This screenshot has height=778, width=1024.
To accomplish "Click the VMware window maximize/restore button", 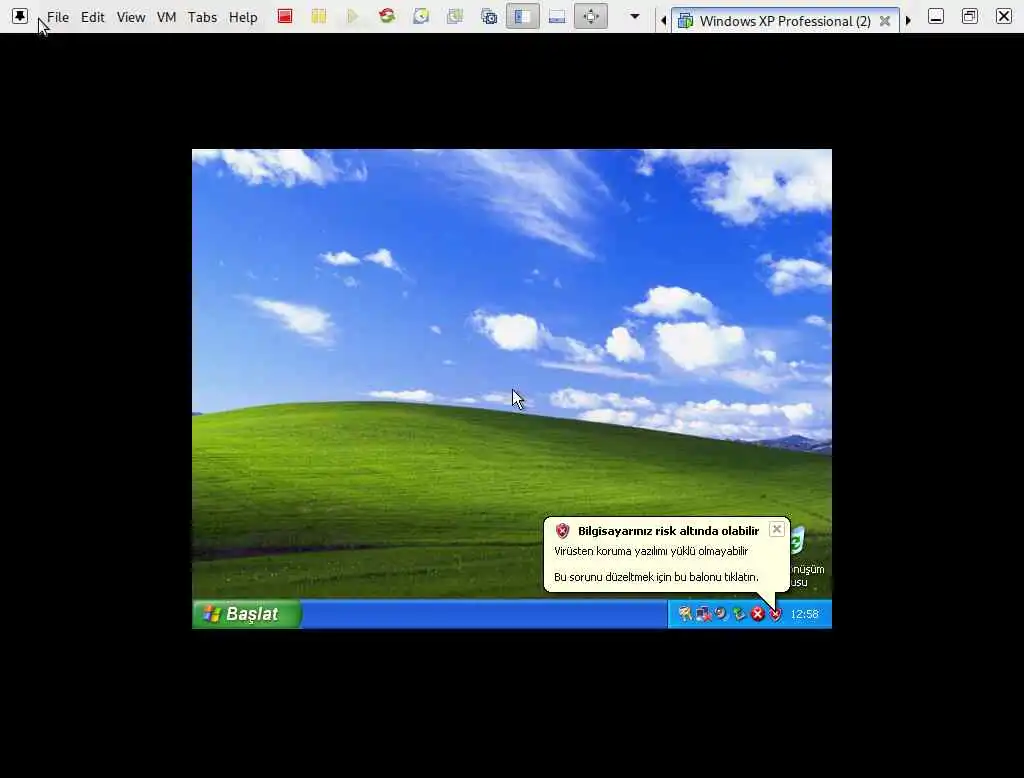I will (970, 16).
